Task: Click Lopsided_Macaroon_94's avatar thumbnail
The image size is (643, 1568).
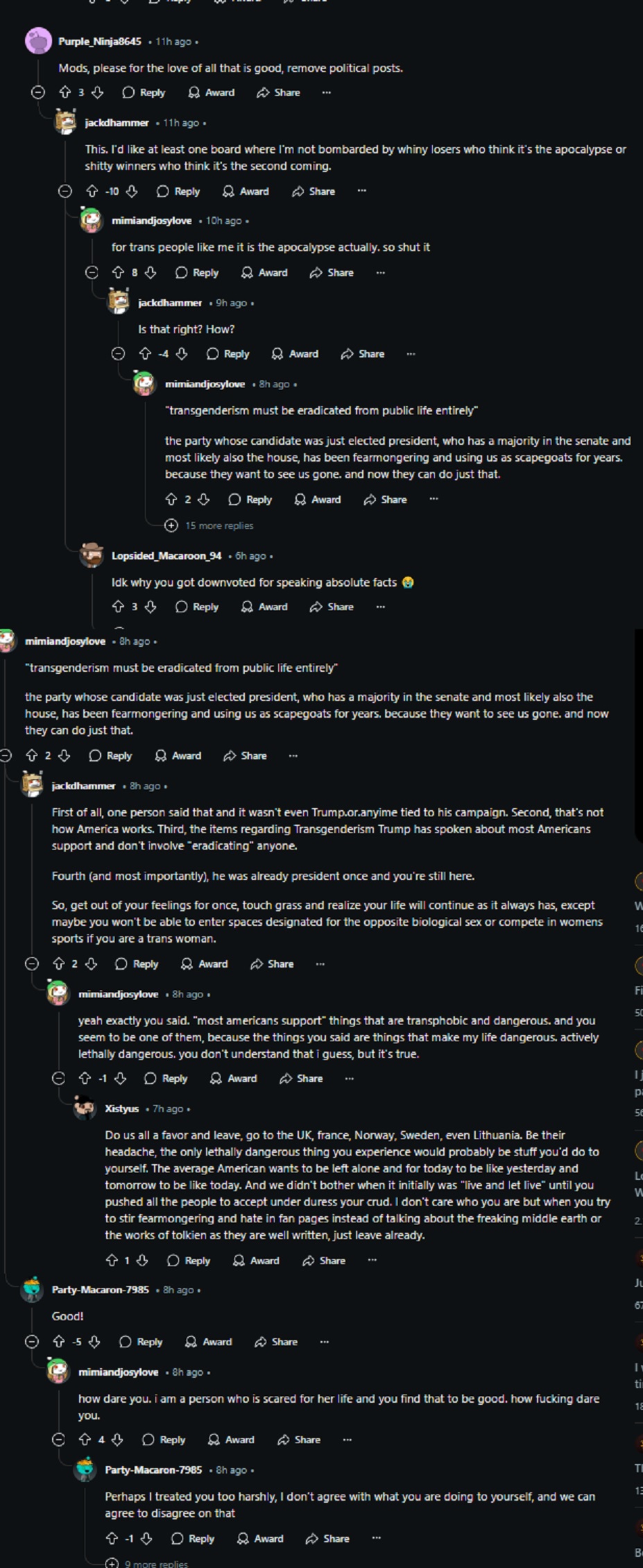Action: click(92, 555)
